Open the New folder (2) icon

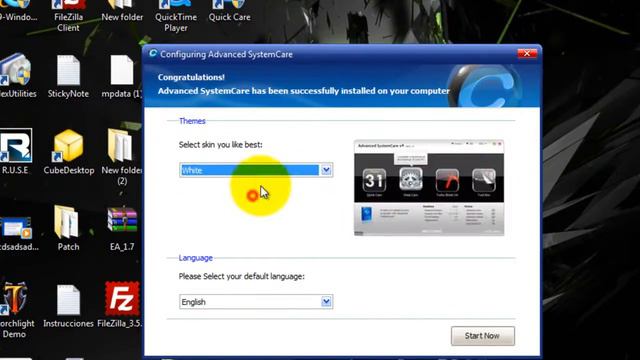coord(122,157)
